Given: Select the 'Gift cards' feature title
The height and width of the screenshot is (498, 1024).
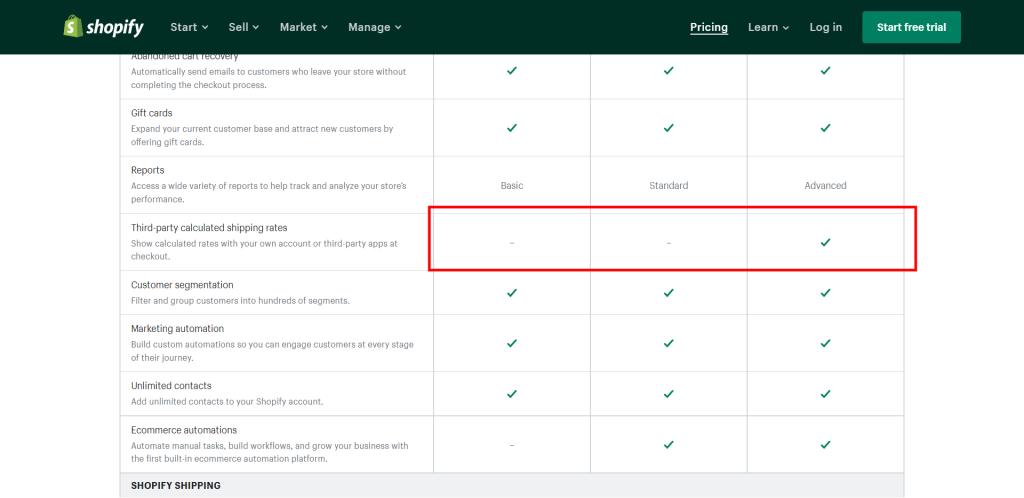Looking at the screenshot, I should [x=152, y=113].
